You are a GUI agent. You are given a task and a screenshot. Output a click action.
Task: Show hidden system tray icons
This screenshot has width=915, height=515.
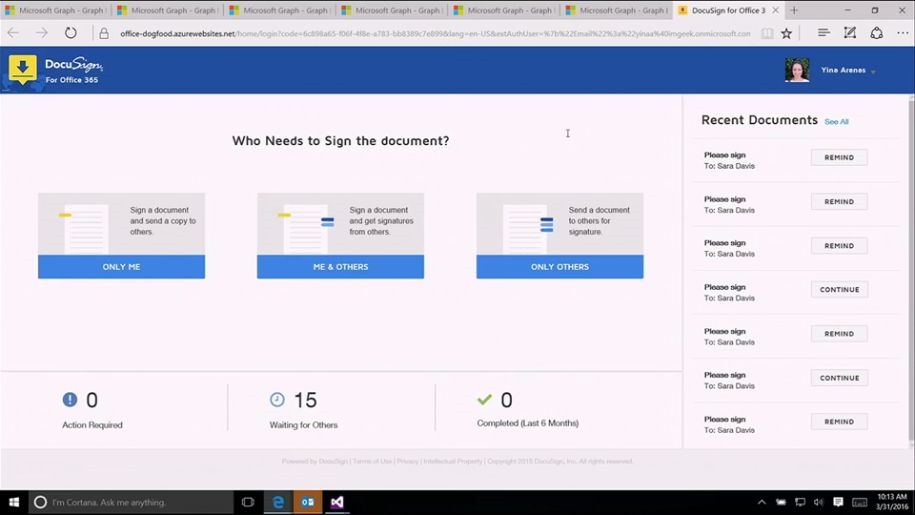[x=762, y=502]
